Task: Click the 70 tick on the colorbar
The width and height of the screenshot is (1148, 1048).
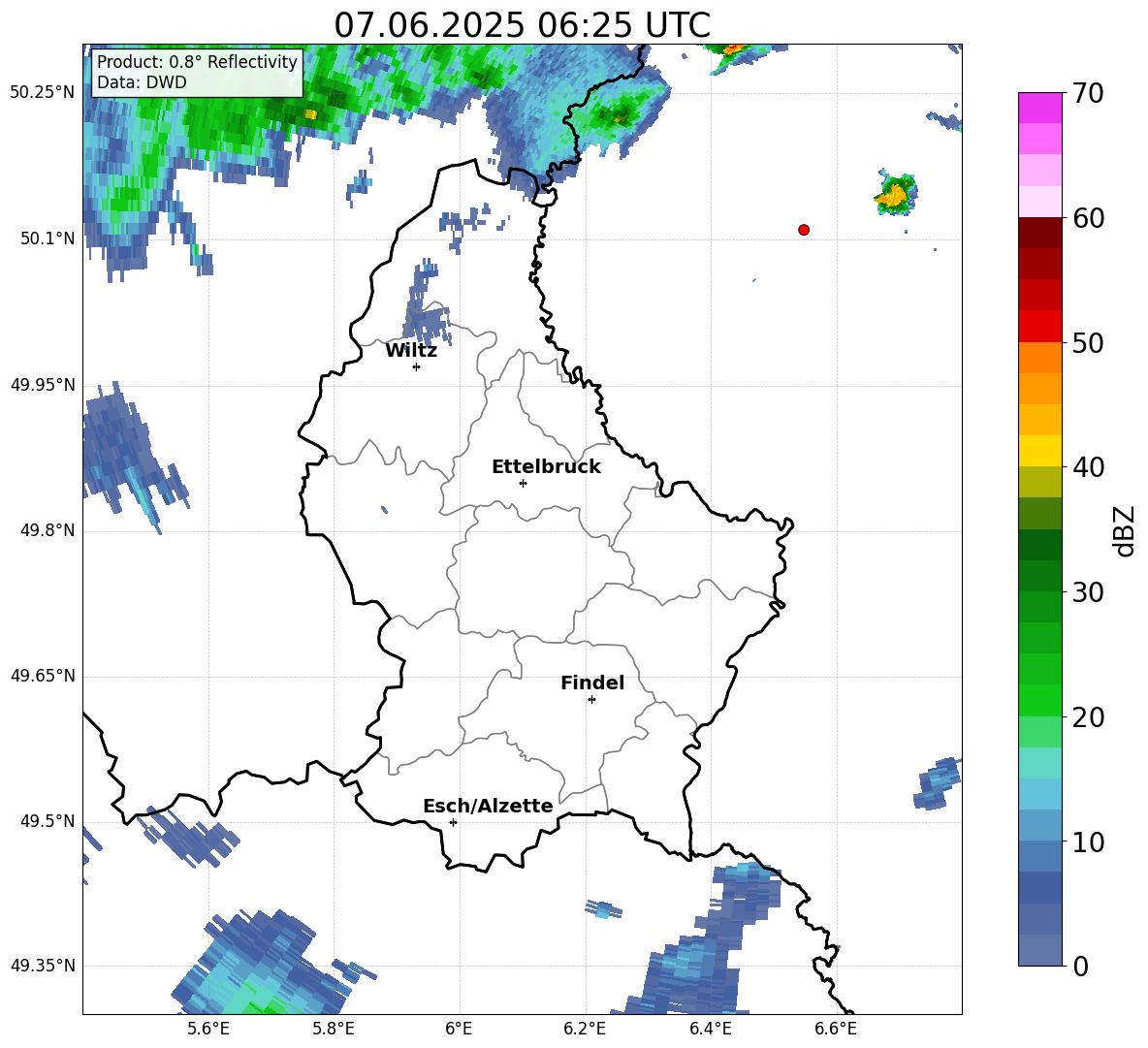Action: pos(1087,94)
